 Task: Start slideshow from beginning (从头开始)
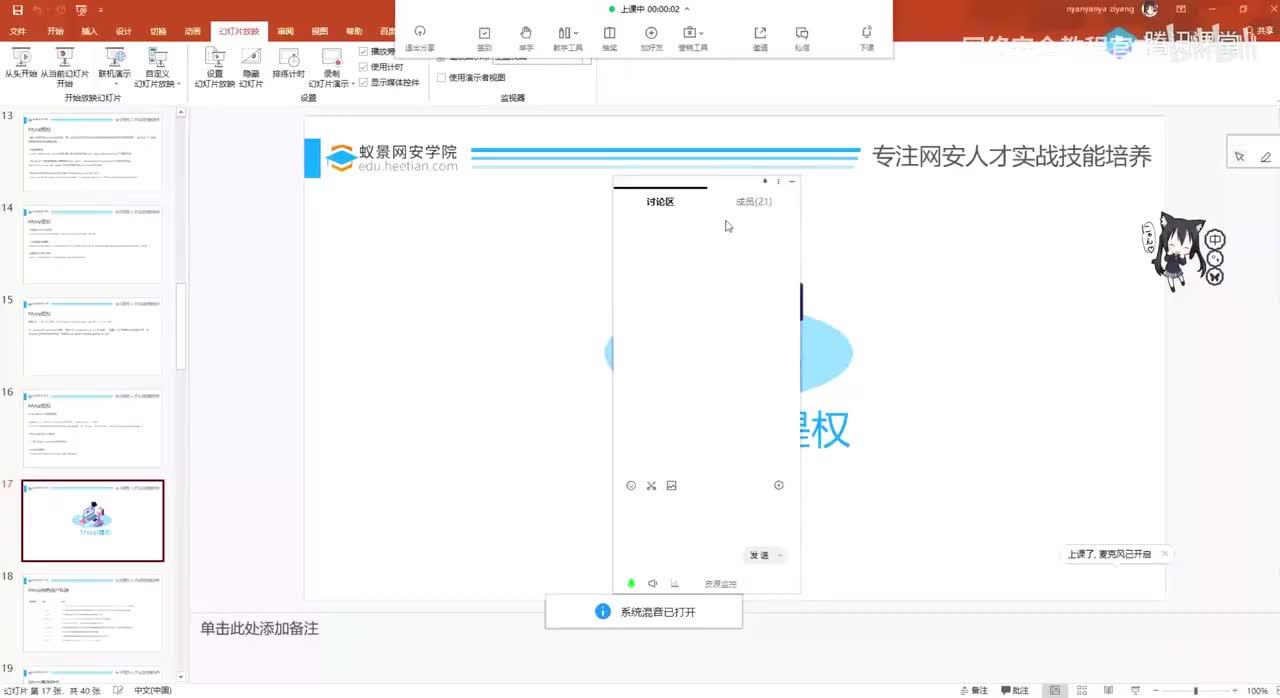click(x=20, y=66)
